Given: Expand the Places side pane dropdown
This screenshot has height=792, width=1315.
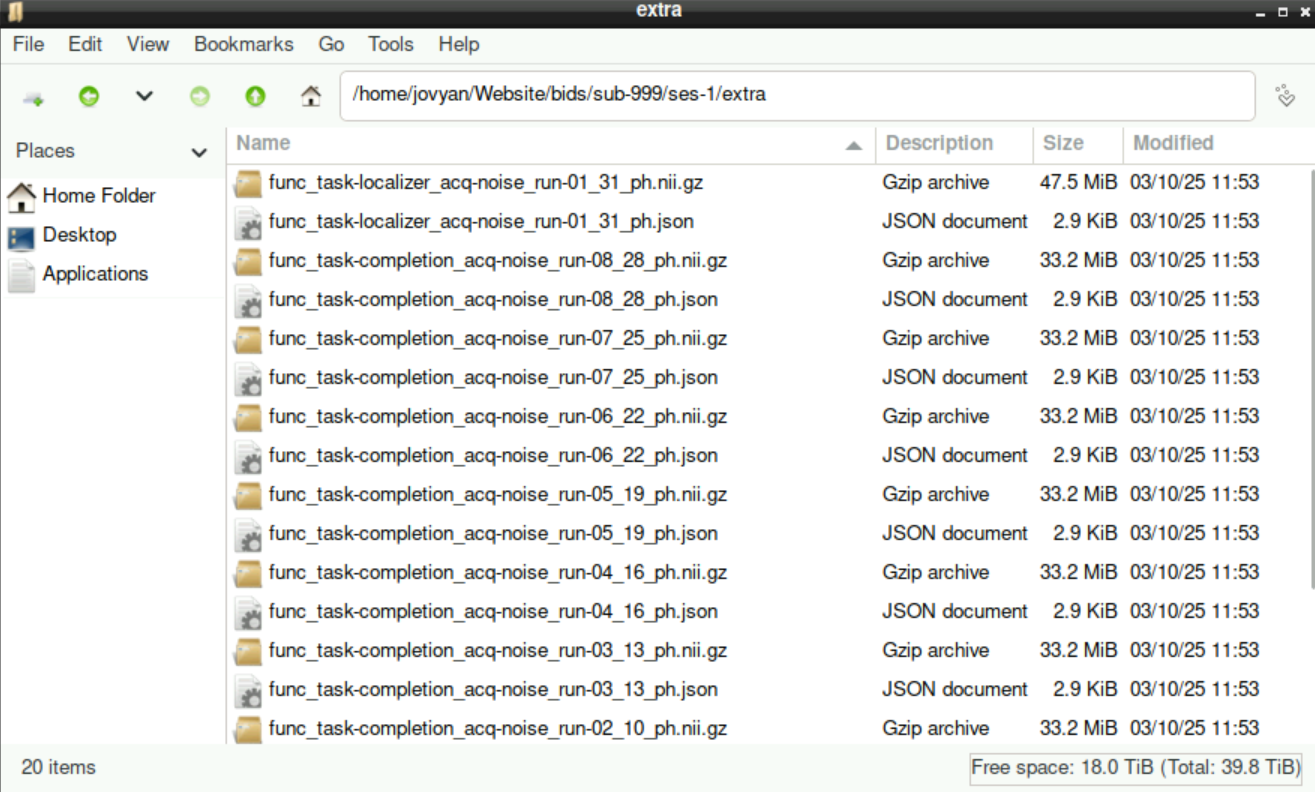Looking at the screenshot, I should pyautogui.click(x=199, y=152).
